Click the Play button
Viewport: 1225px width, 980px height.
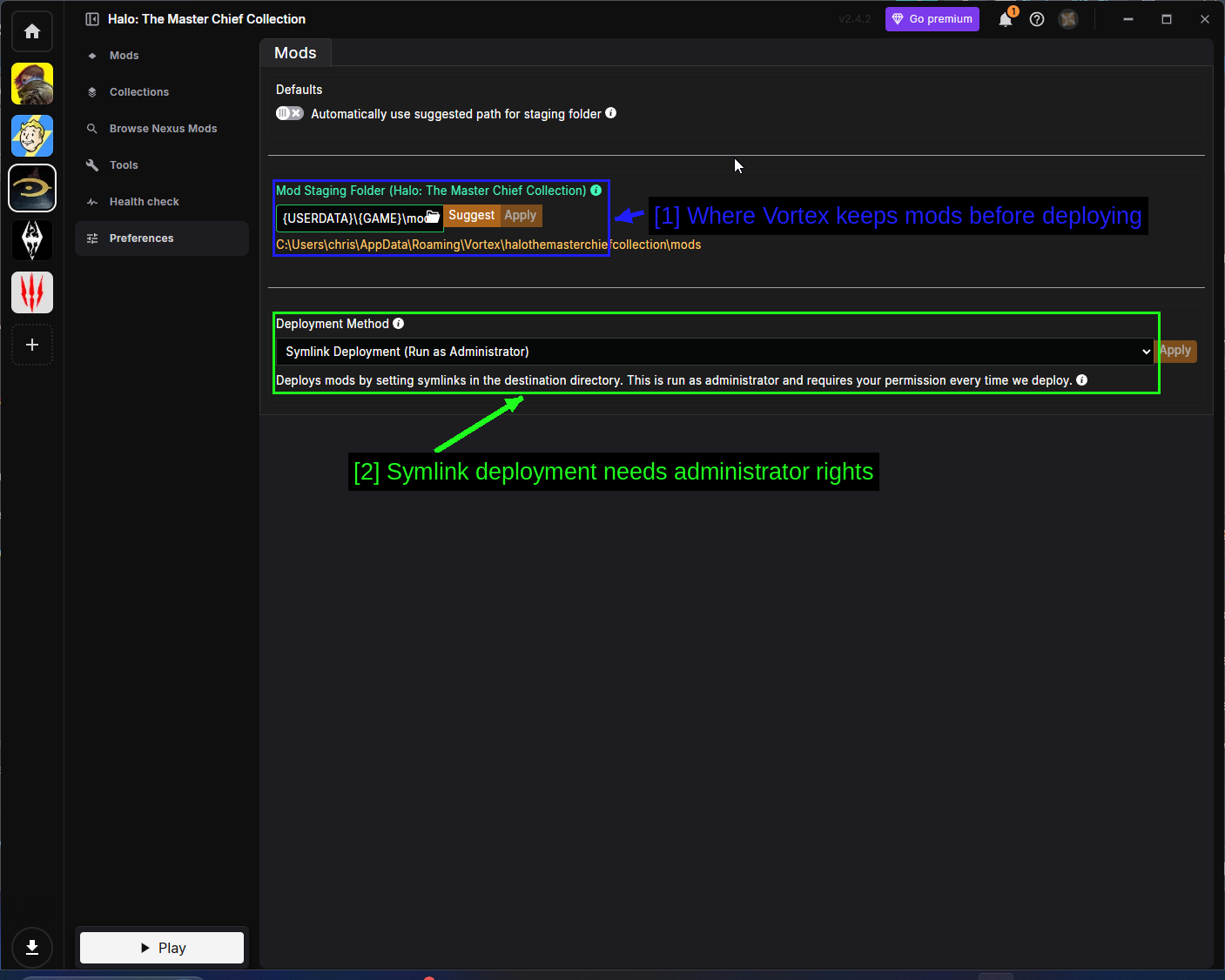coord(162,948)
